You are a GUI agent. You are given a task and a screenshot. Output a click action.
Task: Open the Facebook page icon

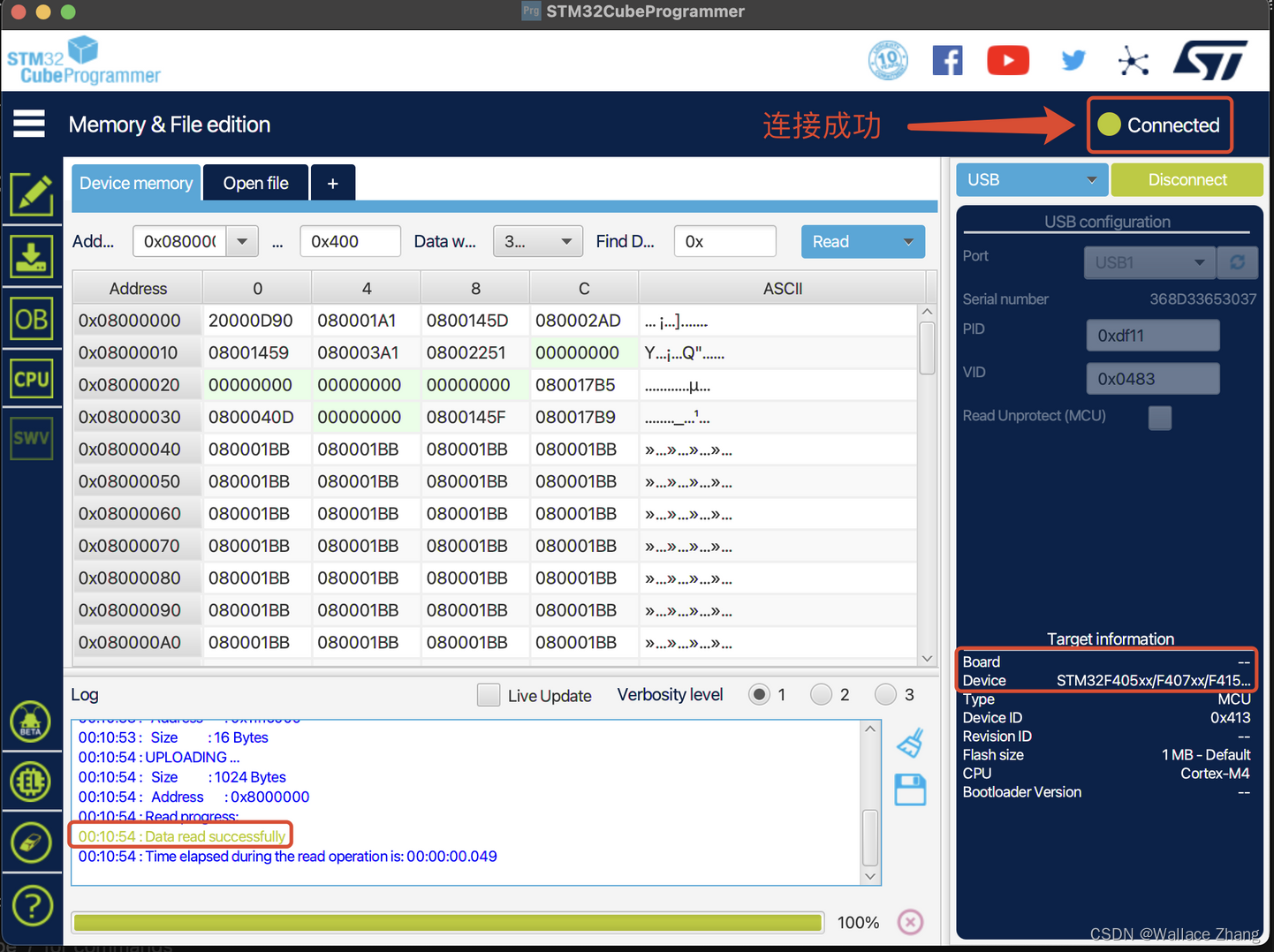pyautogui.click(x=947, y=61)
